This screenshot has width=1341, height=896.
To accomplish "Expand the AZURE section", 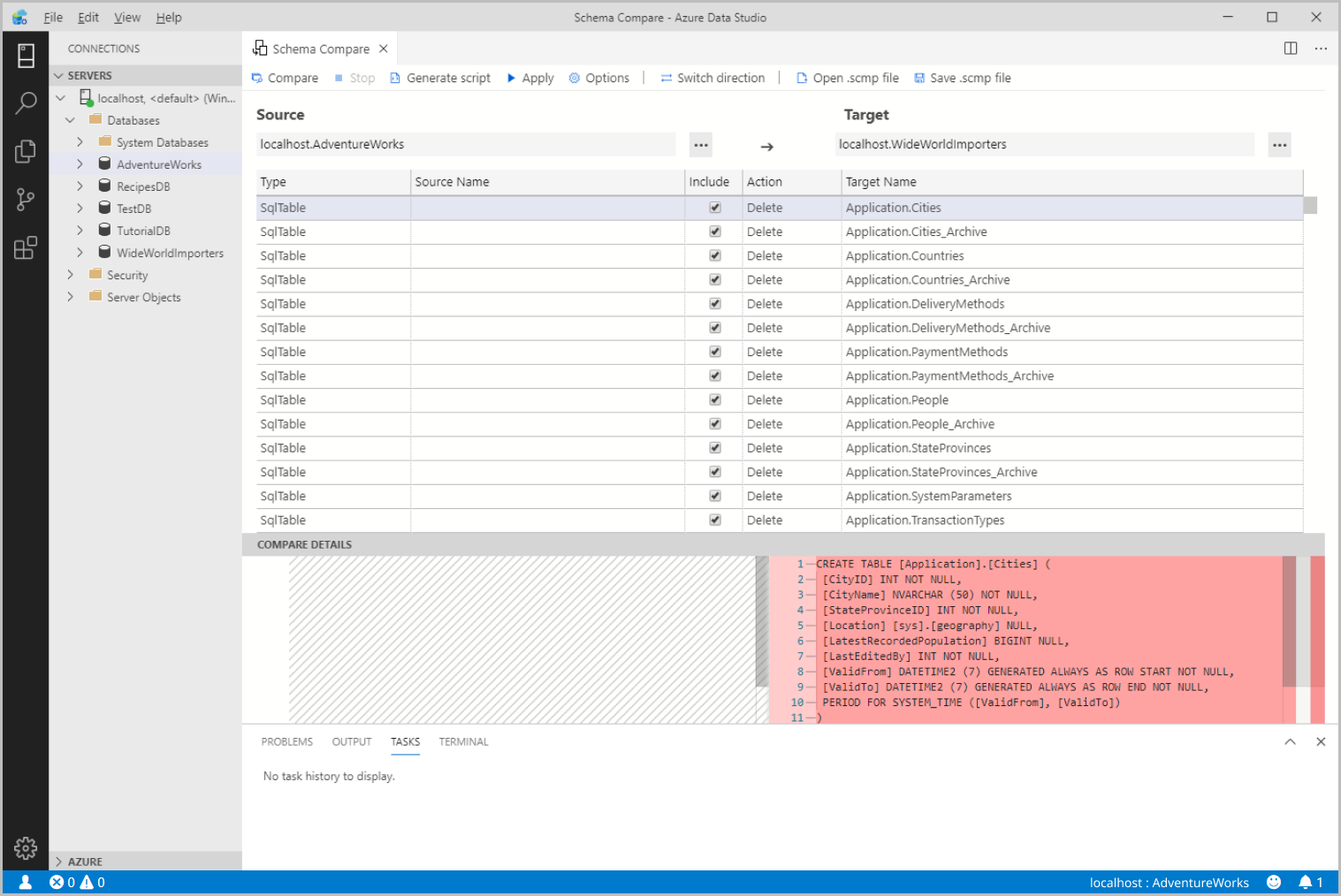I will [145, 862].
